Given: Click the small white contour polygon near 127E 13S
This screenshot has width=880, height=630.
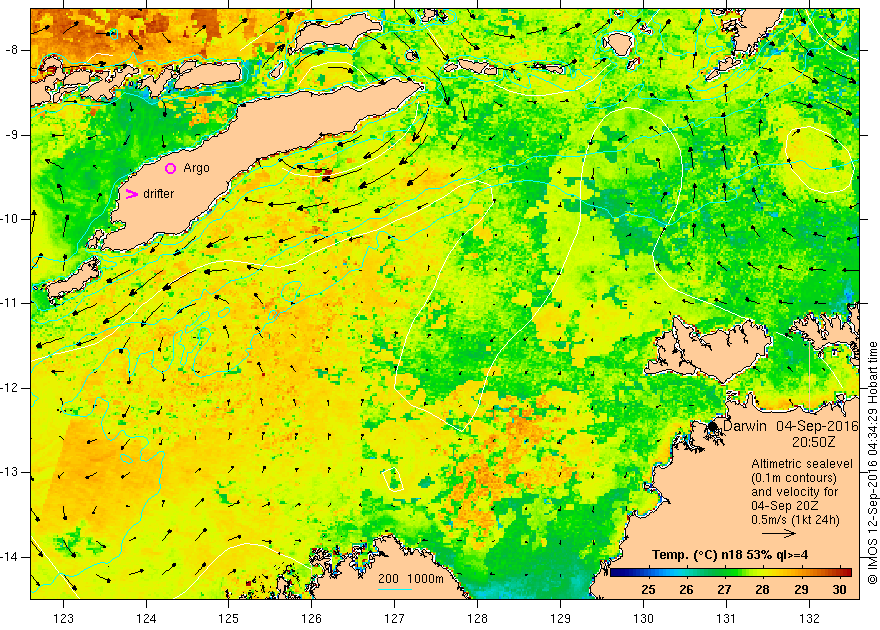Looking at the screenshot, I should pyautogui.click(x=392, y=479).
